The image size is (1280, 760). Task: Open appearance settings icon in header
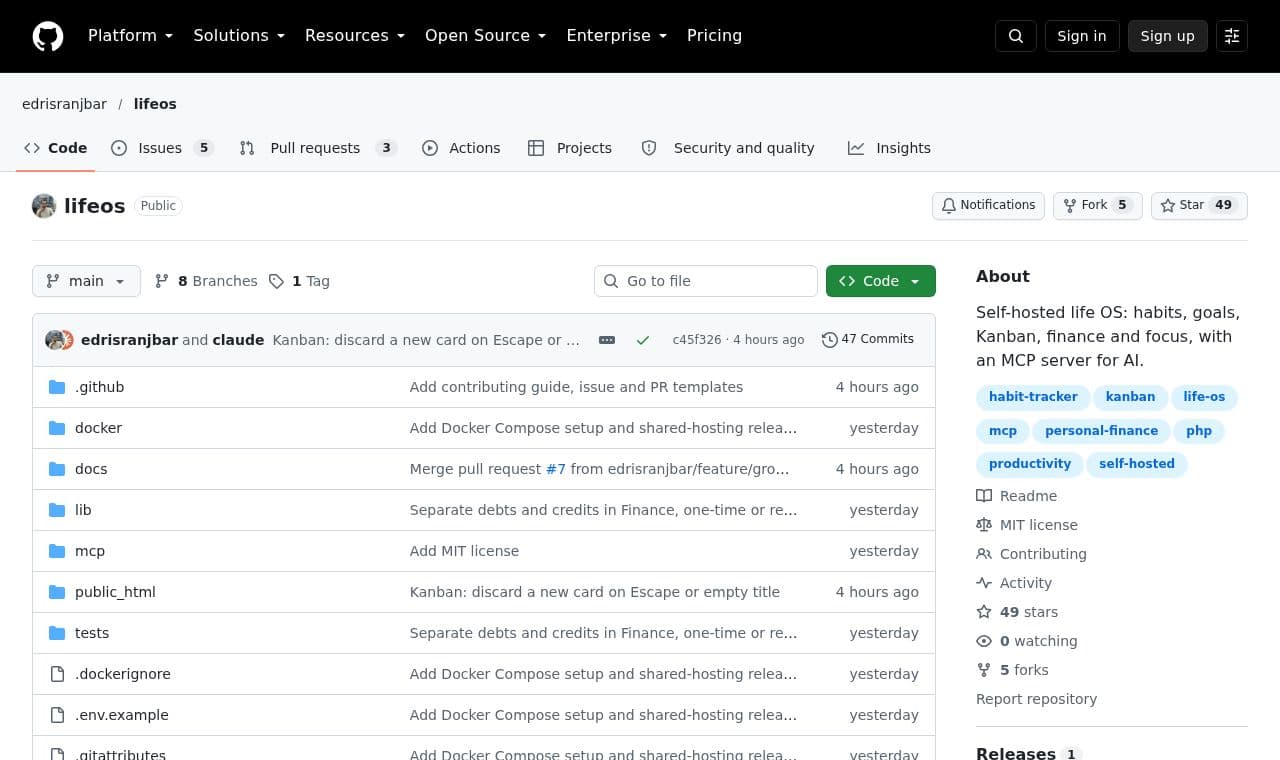[1232, 36]
